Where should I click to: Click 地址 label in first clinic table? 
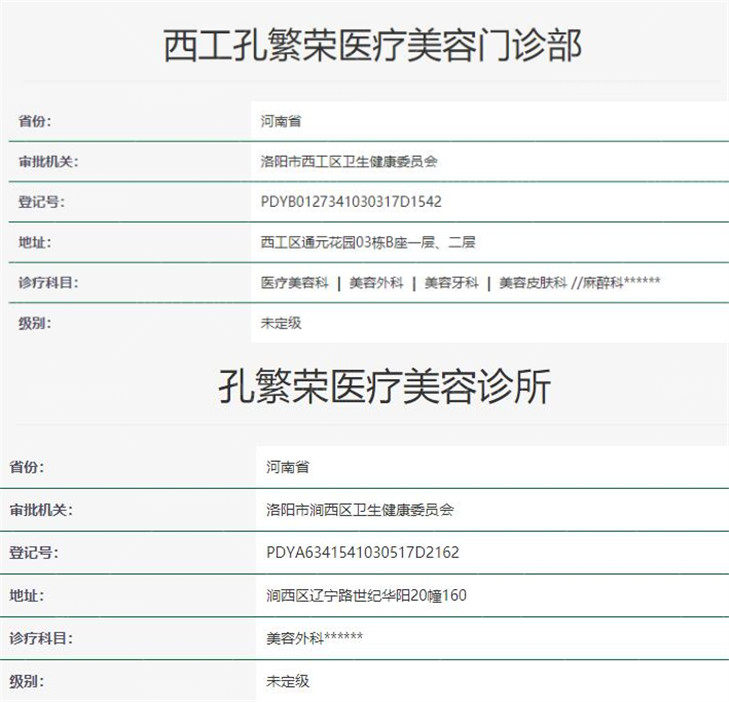coord(34,242)
